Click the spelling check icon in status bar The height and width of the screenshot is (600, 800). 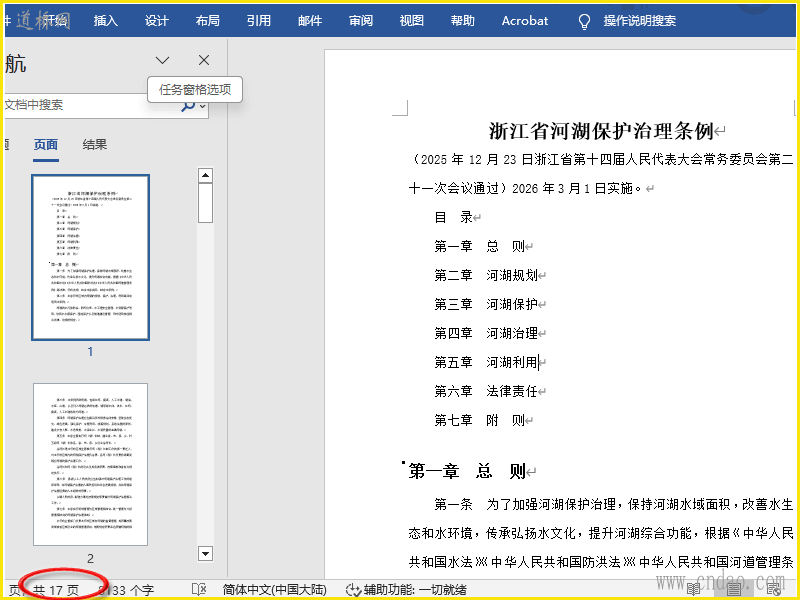[199, 590]
